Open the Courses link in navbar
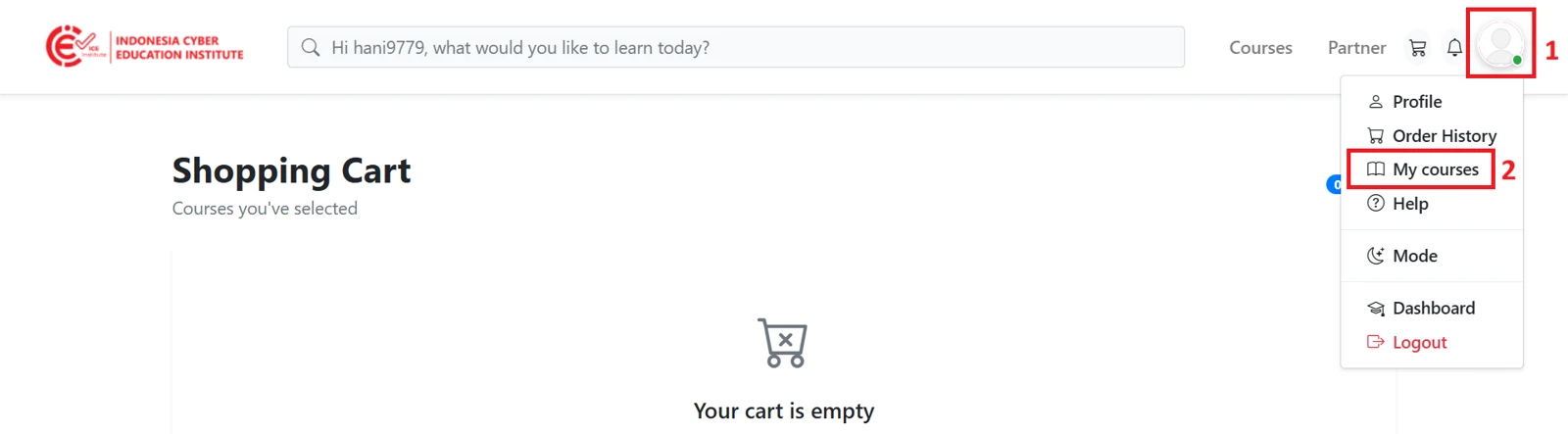1568x434 pixels. (x=1260, y=47)
